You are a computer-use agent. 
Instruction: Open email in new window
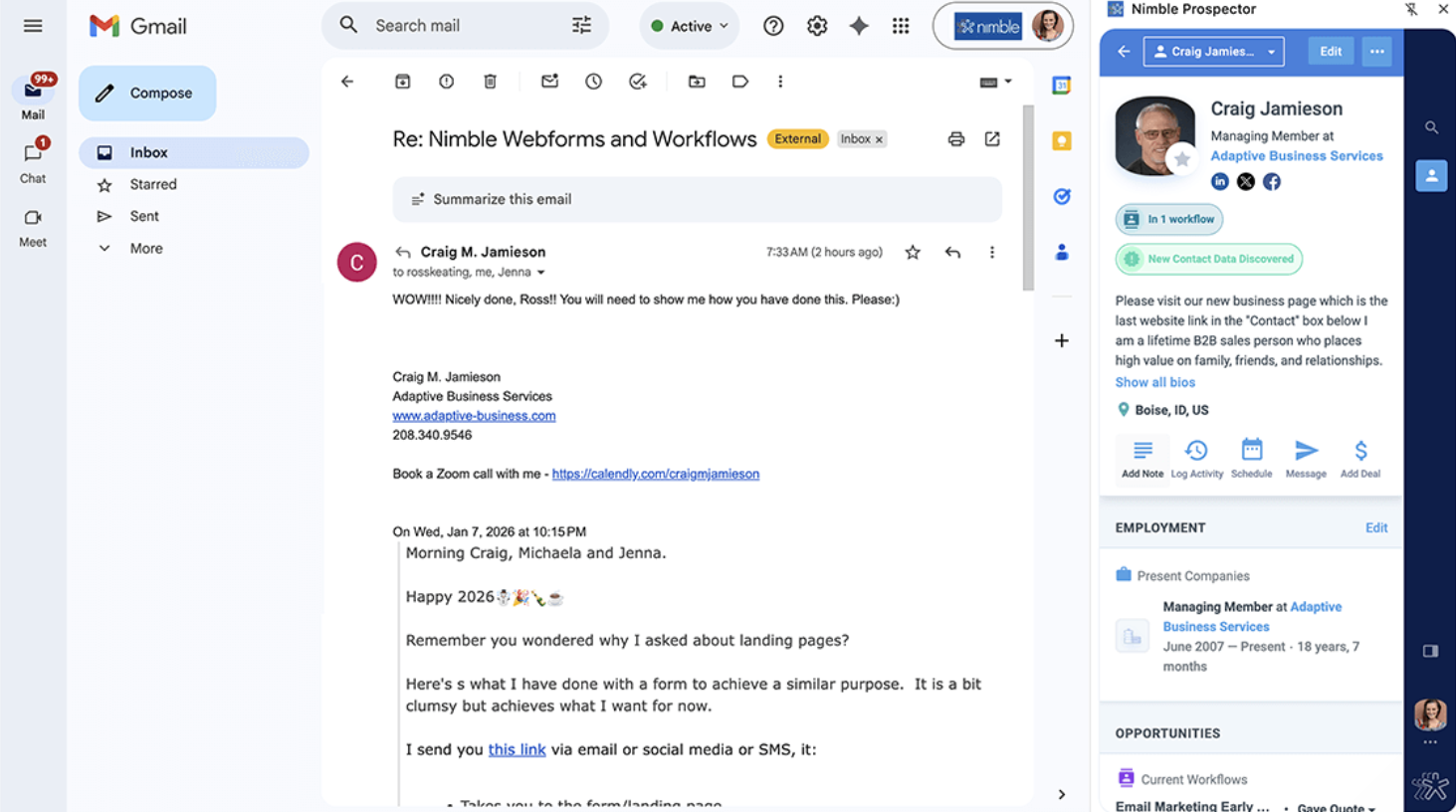tap(992, 139)
